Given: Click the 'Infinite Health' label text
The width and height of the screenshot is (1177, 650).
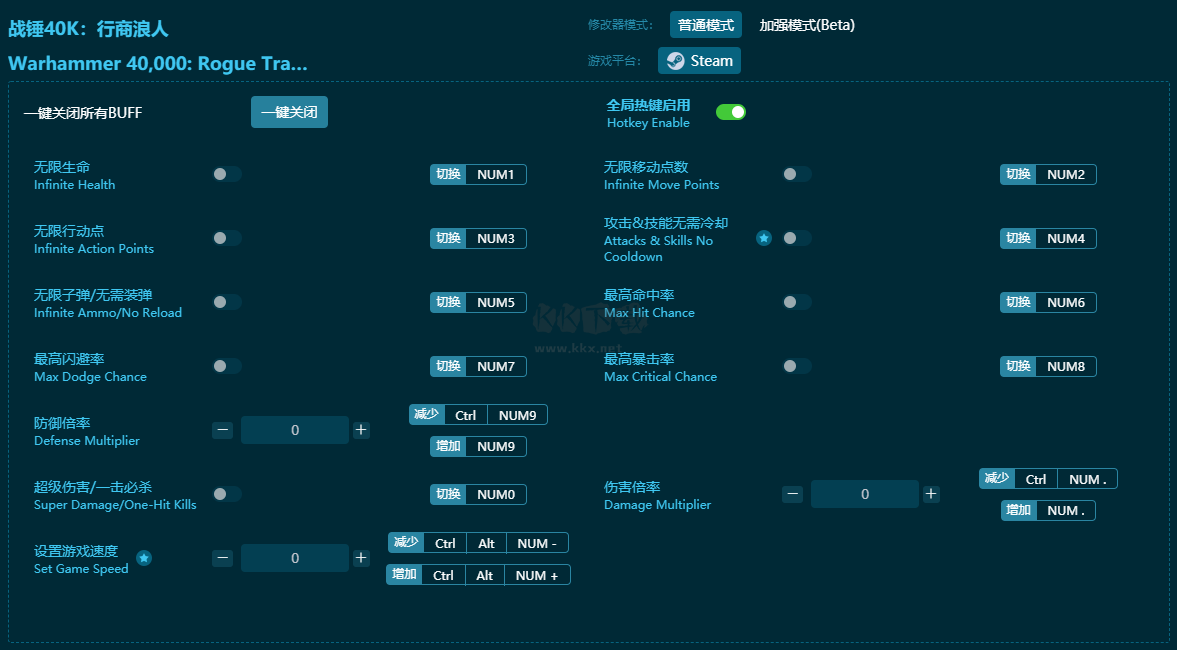Looking at the screenshot, I should coord(74,185).
